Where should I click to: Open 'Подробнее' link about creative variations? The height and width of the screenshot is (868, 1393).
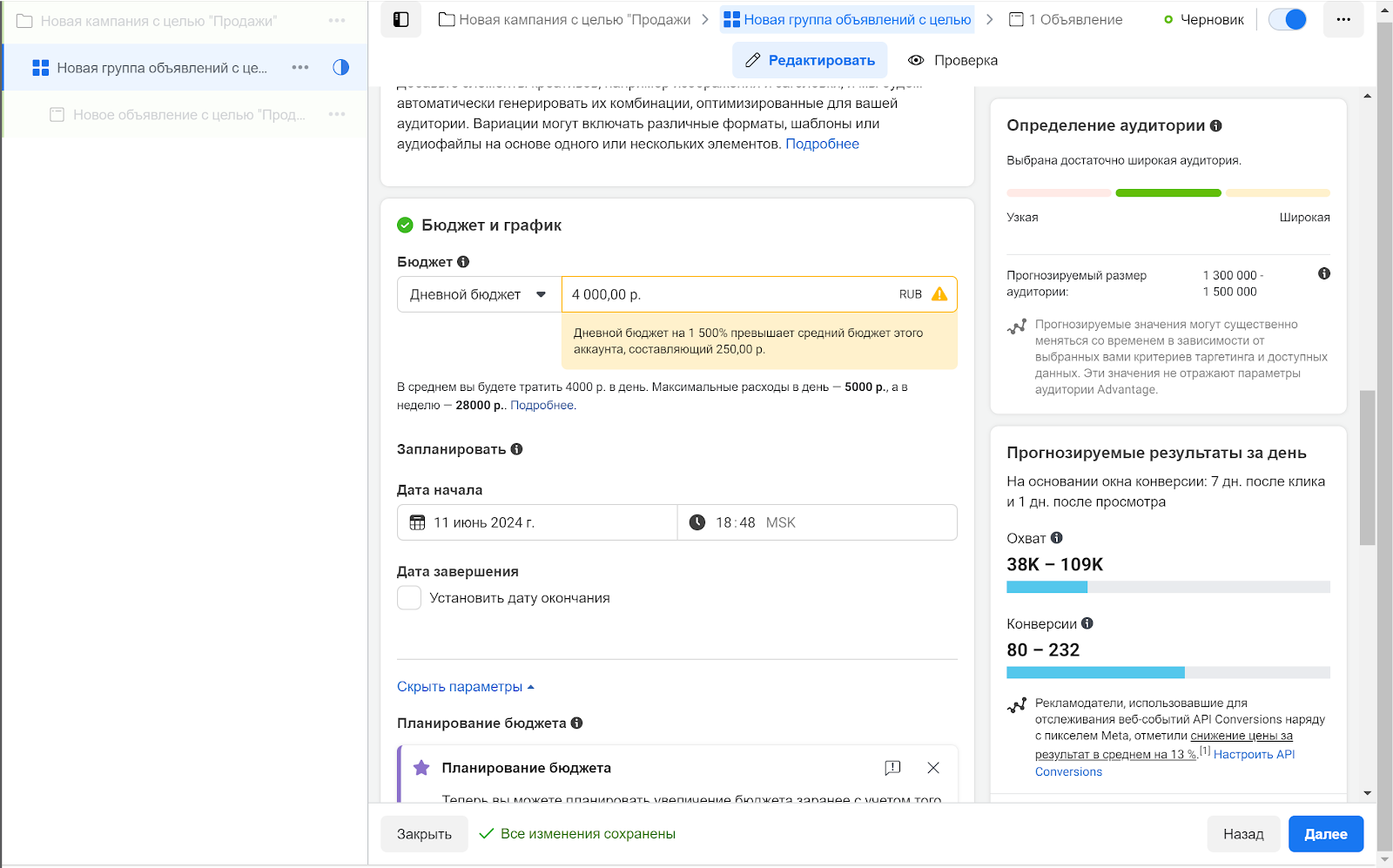click(x=822, y=144)
